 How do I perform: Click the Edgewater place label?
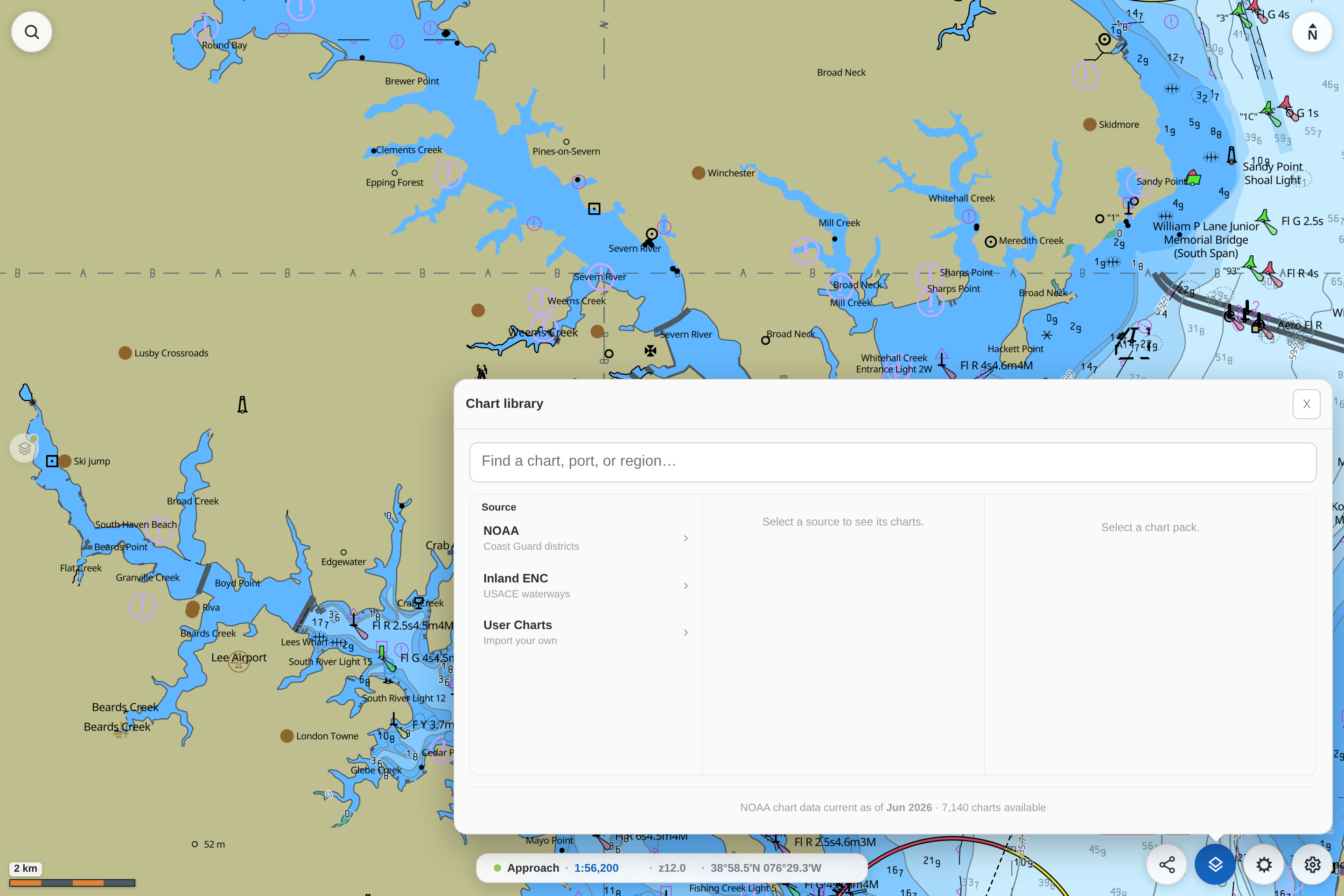(x=343, y=562)
